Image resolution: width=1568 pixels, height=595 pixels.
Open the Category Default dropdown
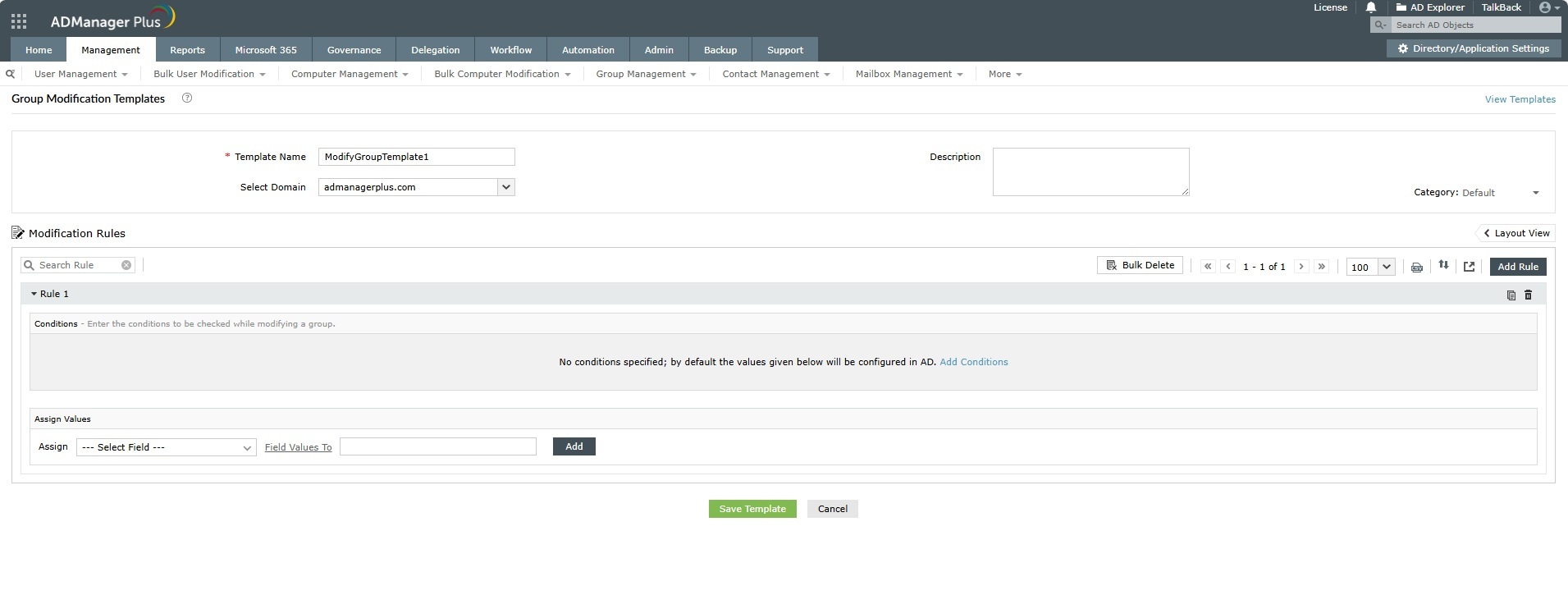[1501, 193]
